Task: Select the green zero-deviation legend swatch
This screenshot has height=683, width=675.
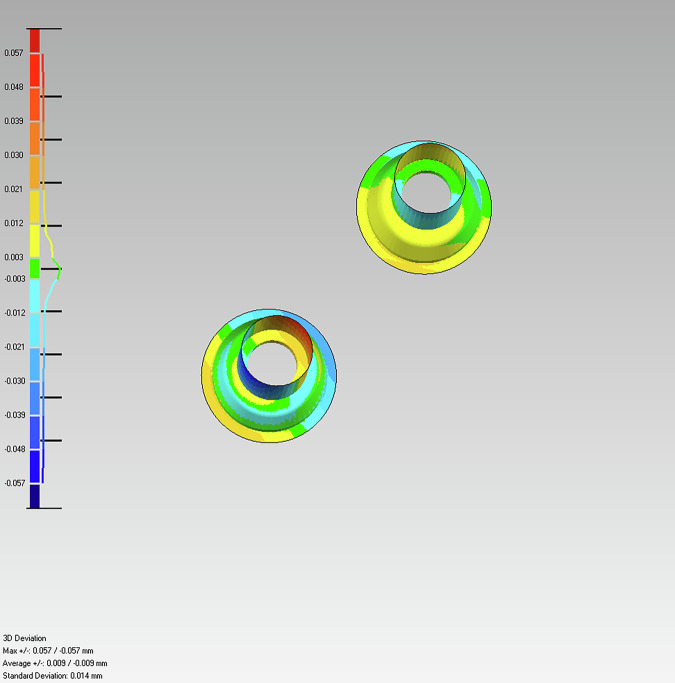Action: click(35, 268)
